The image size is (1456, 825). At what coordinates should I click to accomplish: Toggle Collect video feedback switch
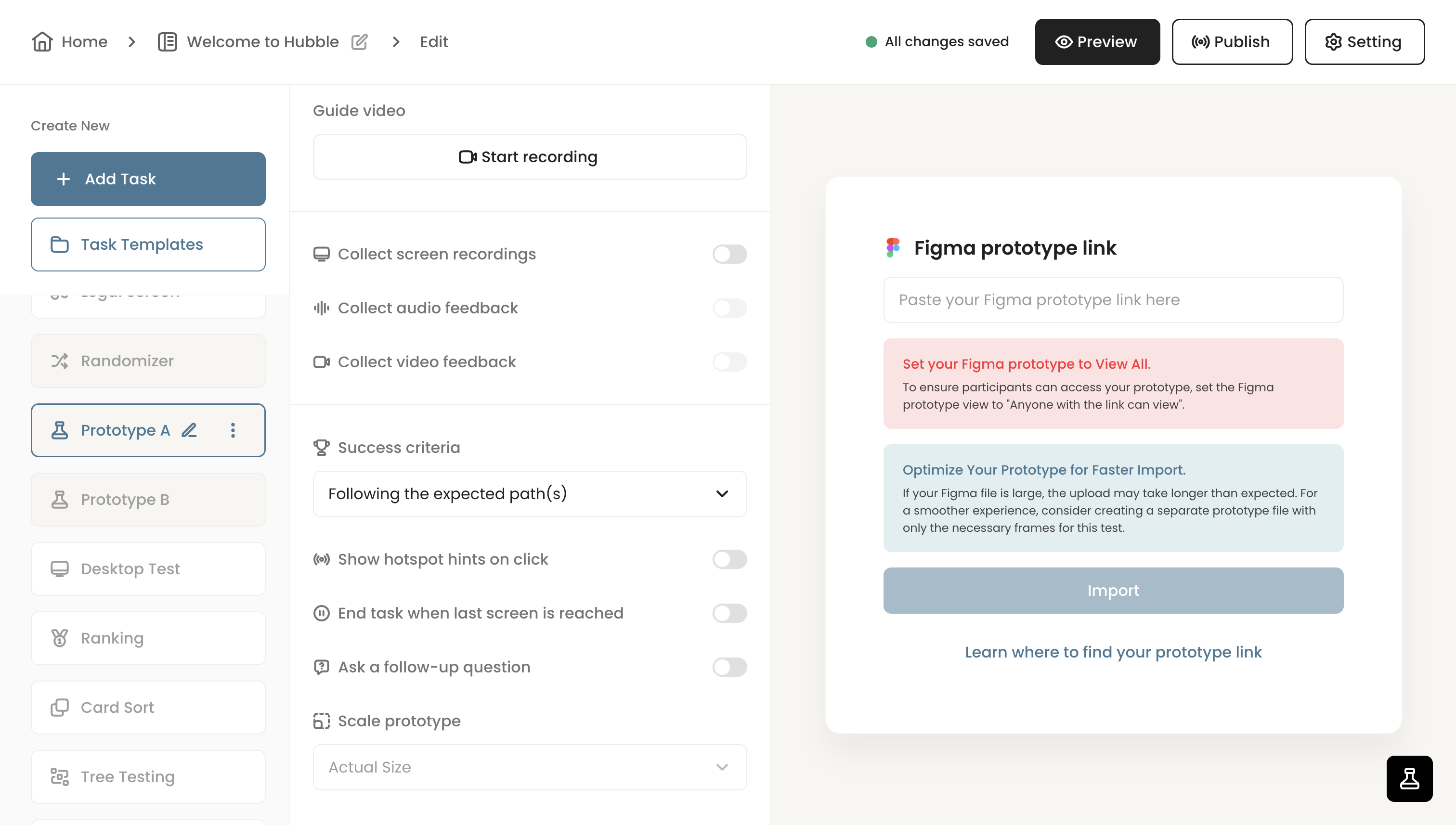coord(729,361)
